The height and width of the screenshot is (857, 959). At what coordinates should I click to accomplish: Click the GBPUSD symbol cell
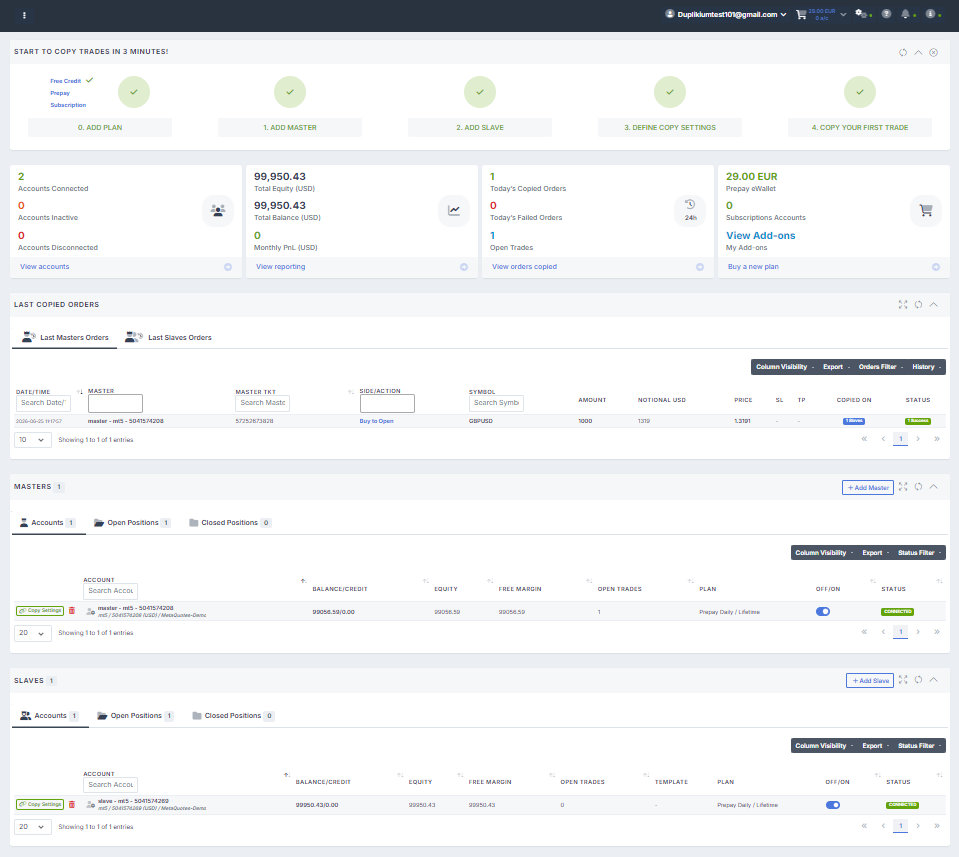click(x=481, y=421)
